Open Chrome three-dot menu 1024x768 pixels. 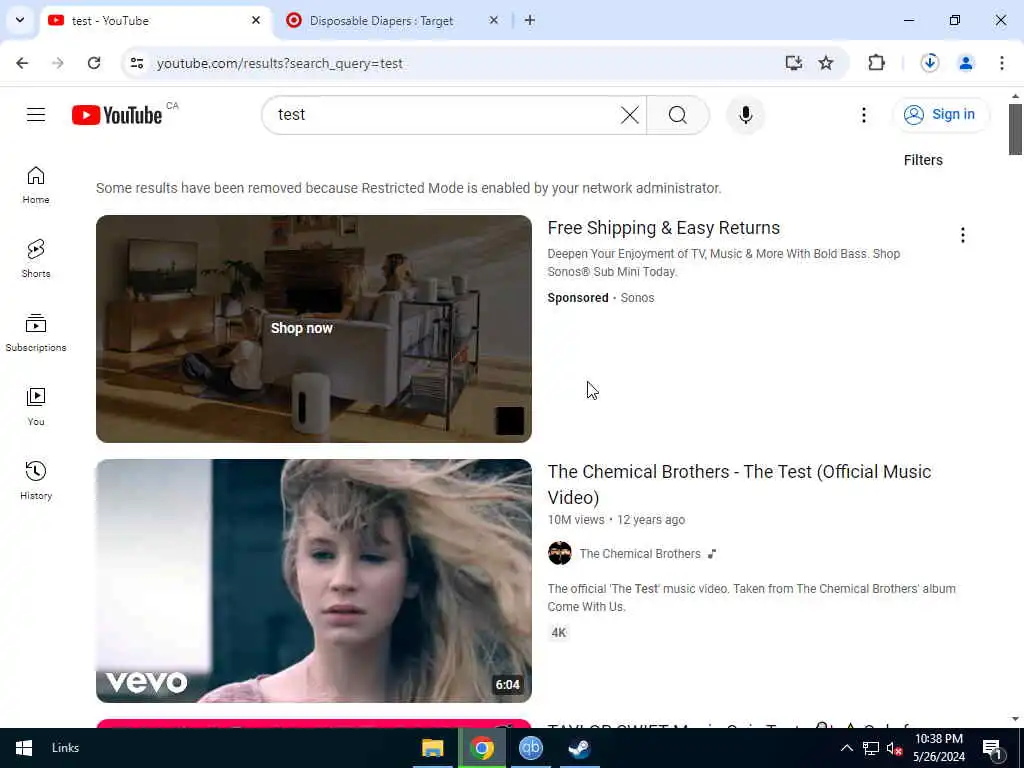(1002, 63)
